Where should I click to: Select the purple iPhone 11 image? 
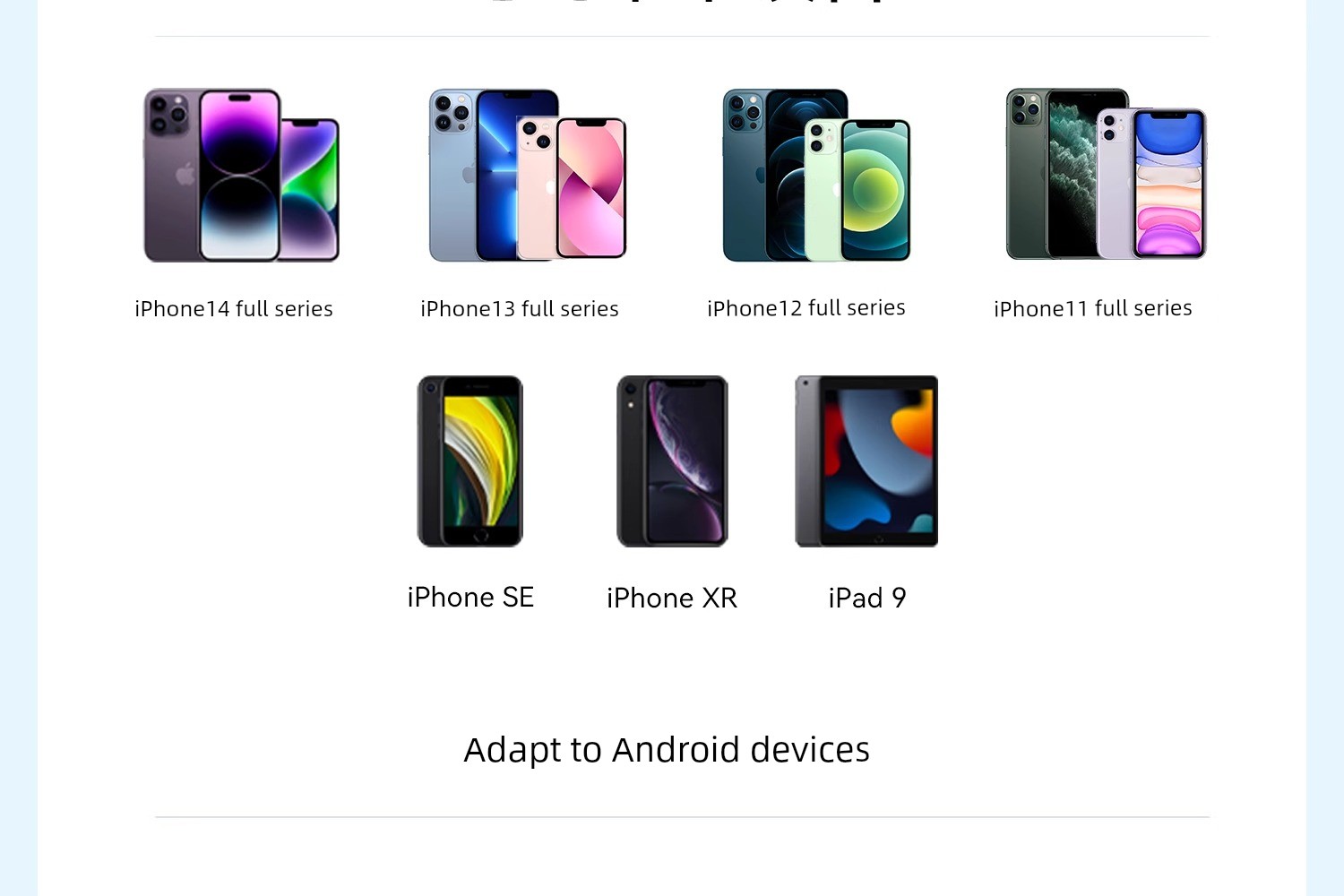point(1151,184)
